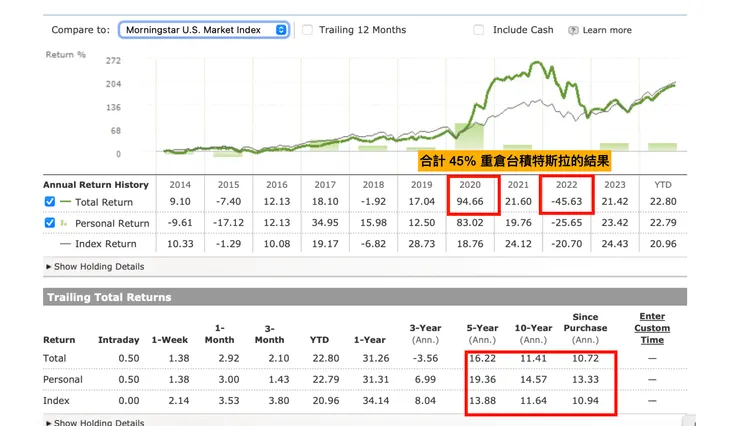Click the 34.95 Personal Return value
740x426 pixels.
(x=325, y=223)
